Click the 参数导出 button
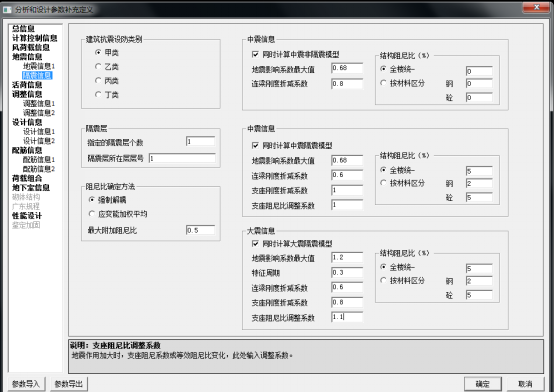Screen dimensions: 555x392 click(x=69, y=384)
